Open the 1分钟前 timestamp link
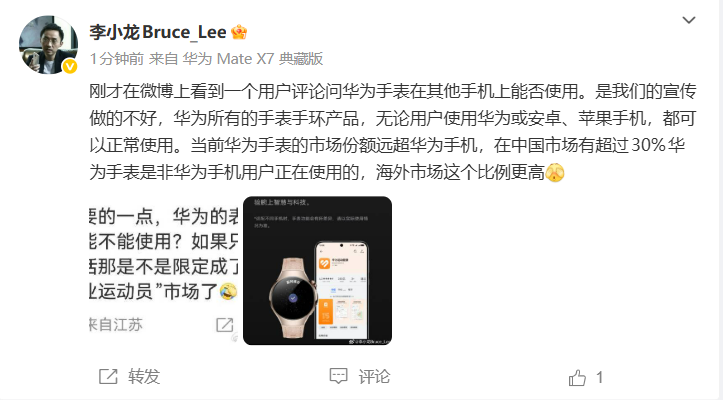Viewport: 723px width, 400px height. tap(117, 59)
